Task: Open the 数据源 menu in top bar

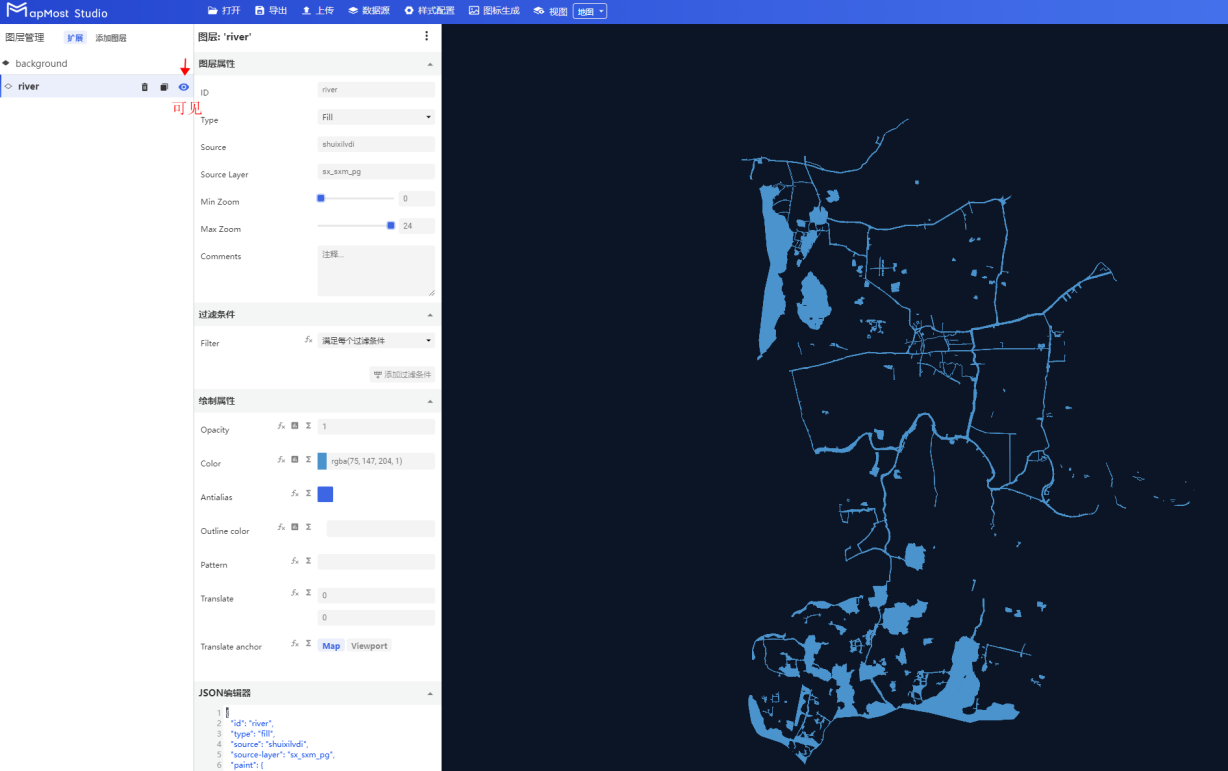Action: coord(369,11)
